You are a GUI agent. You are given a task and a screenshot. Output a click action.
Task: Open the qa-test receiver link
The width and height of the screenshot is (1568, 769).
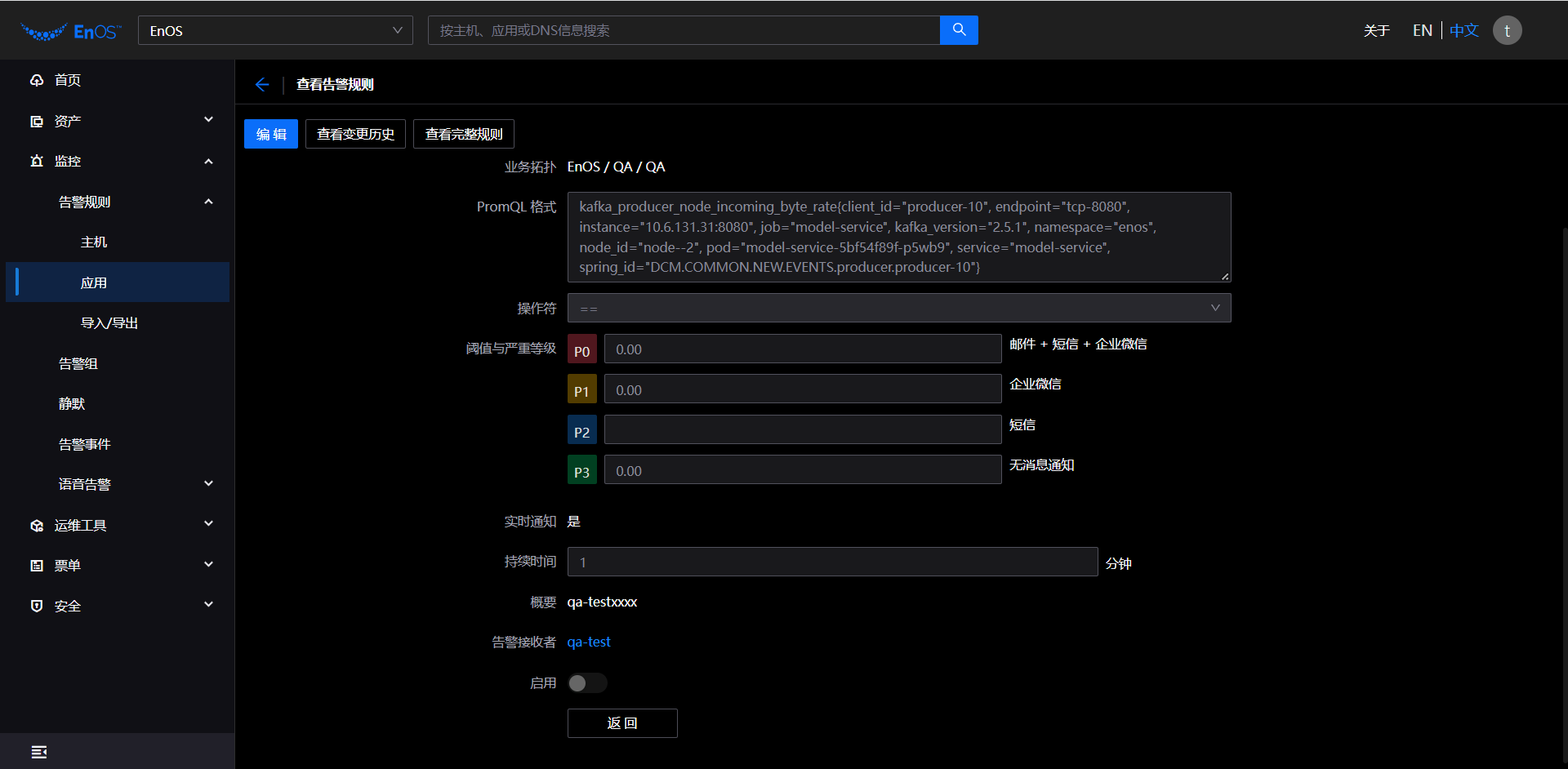click(589, 642)
